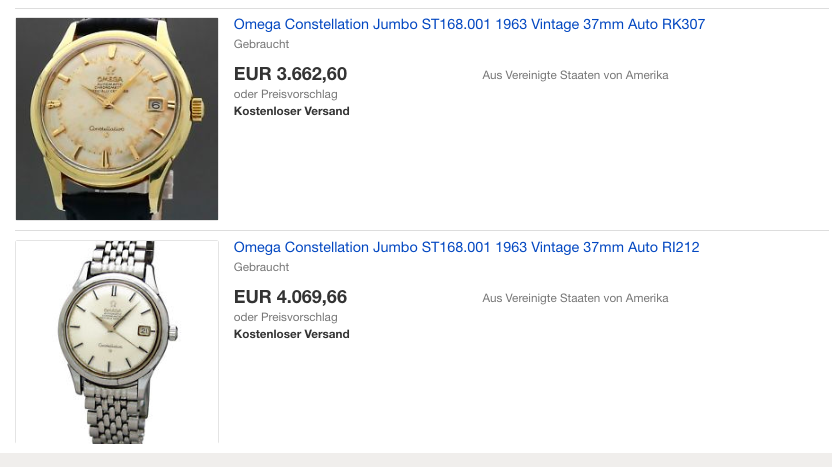Select "oder Preisvorschlag" under the EUR 3.662,60 price
832x467 pixels.
[x=285, y=94]
